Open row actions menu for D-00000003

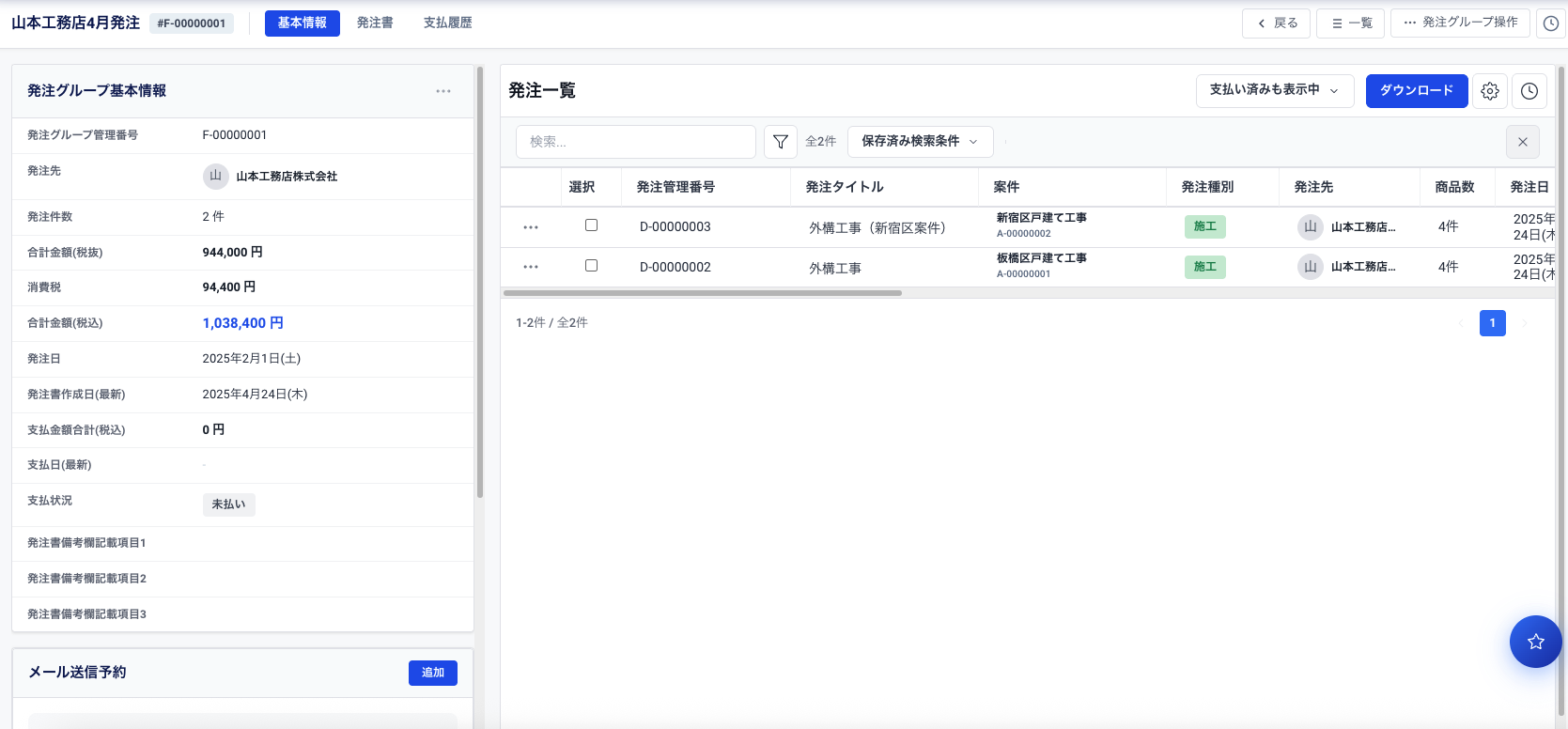click(531, 227)
